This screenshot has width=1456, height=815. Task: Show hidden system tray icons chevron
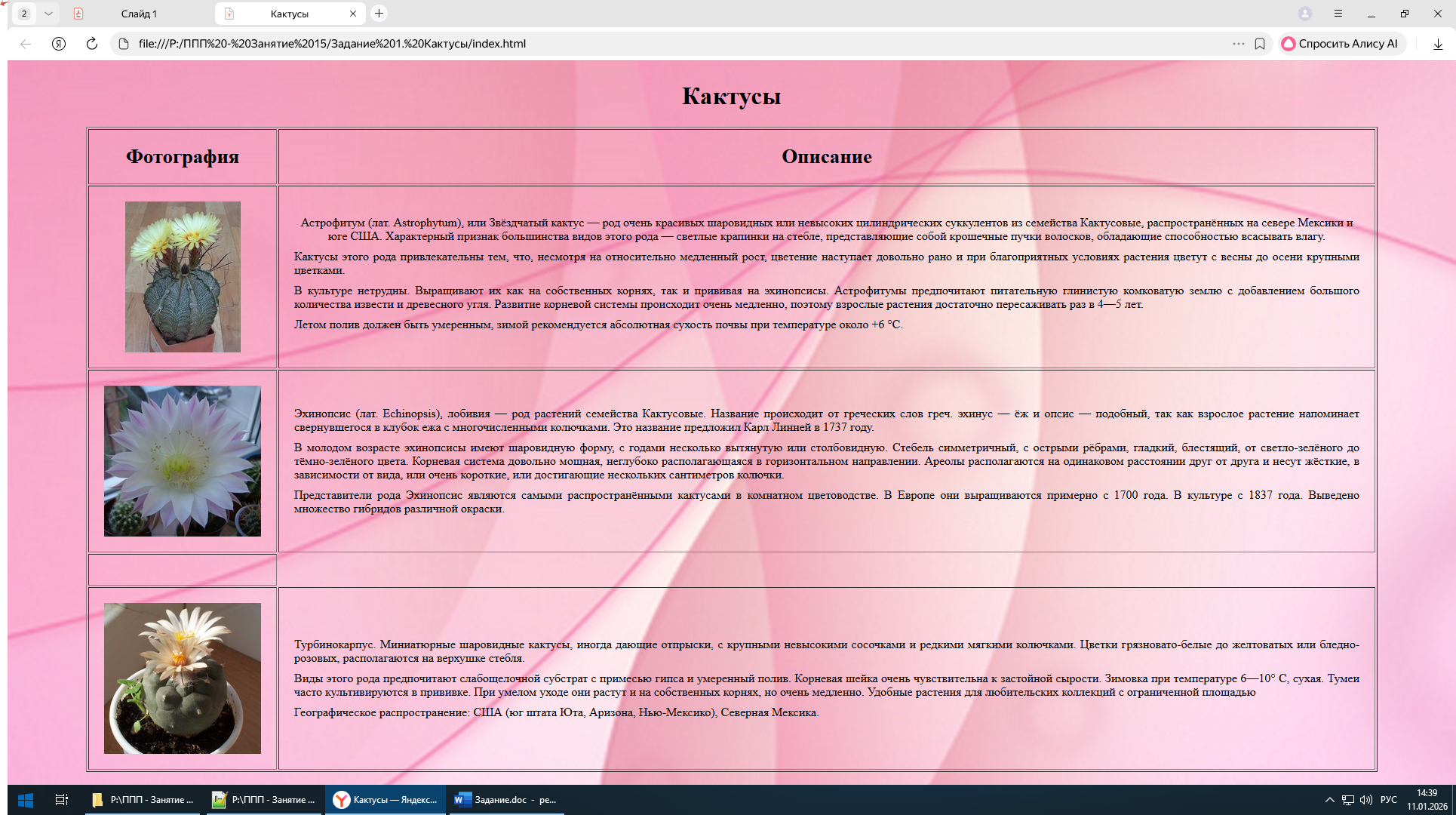1329,800
